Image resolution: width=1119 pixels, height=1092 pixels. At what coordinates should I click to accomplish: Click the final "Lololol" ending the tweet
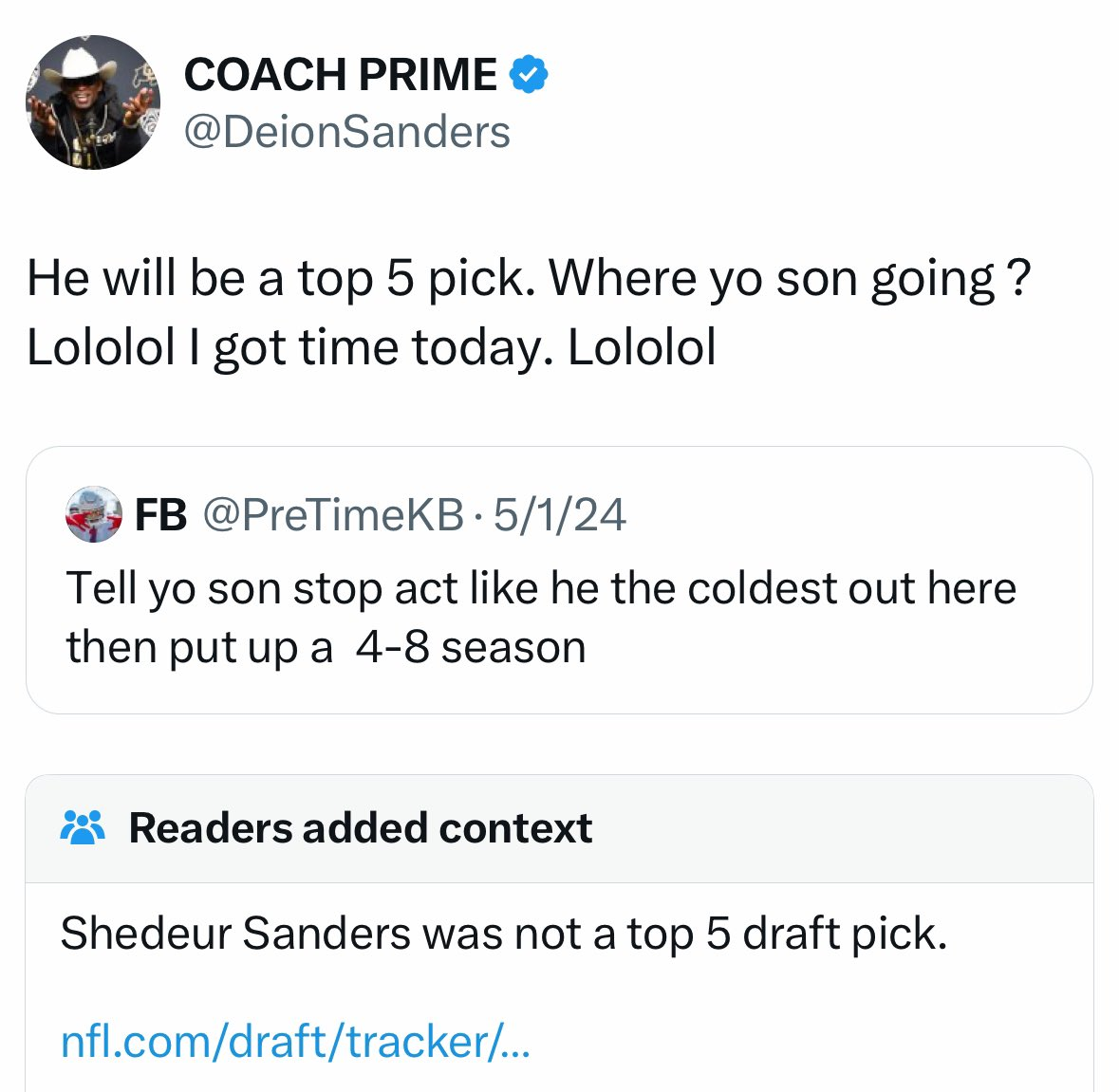pos(642,347)
